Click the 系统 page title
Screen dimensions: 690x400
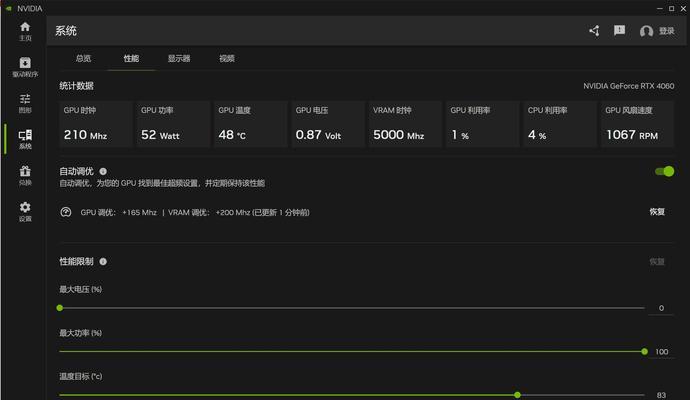tap(66, 31)
